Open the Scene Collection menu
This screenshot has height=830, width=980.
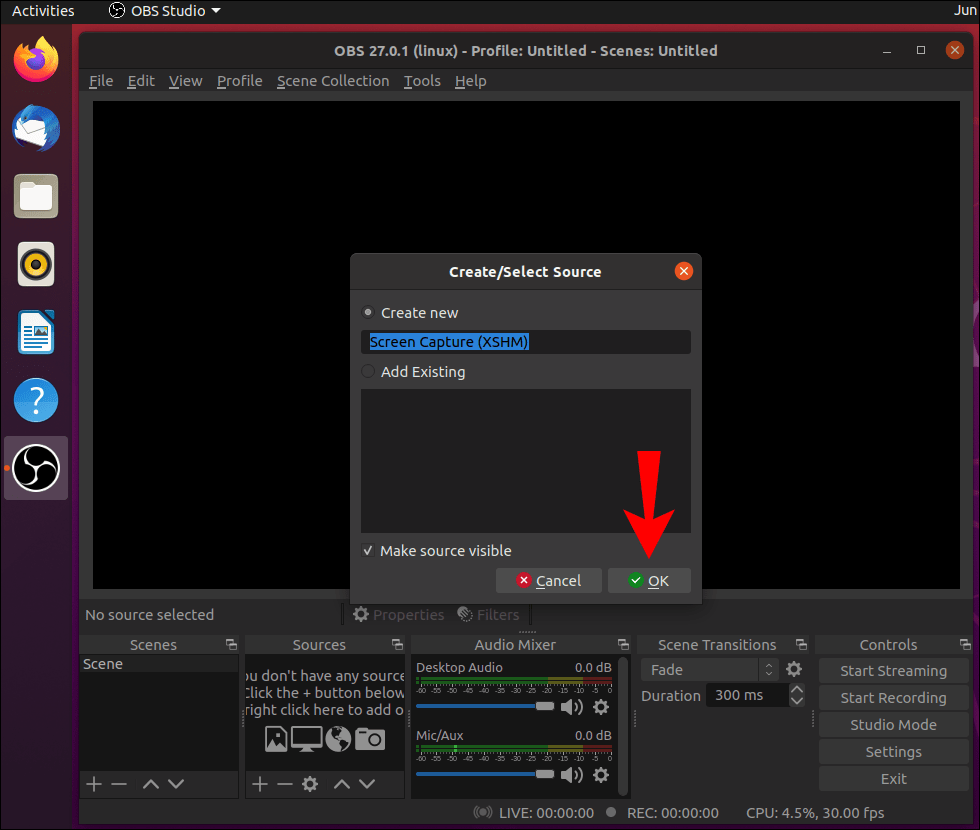point(333,81)
